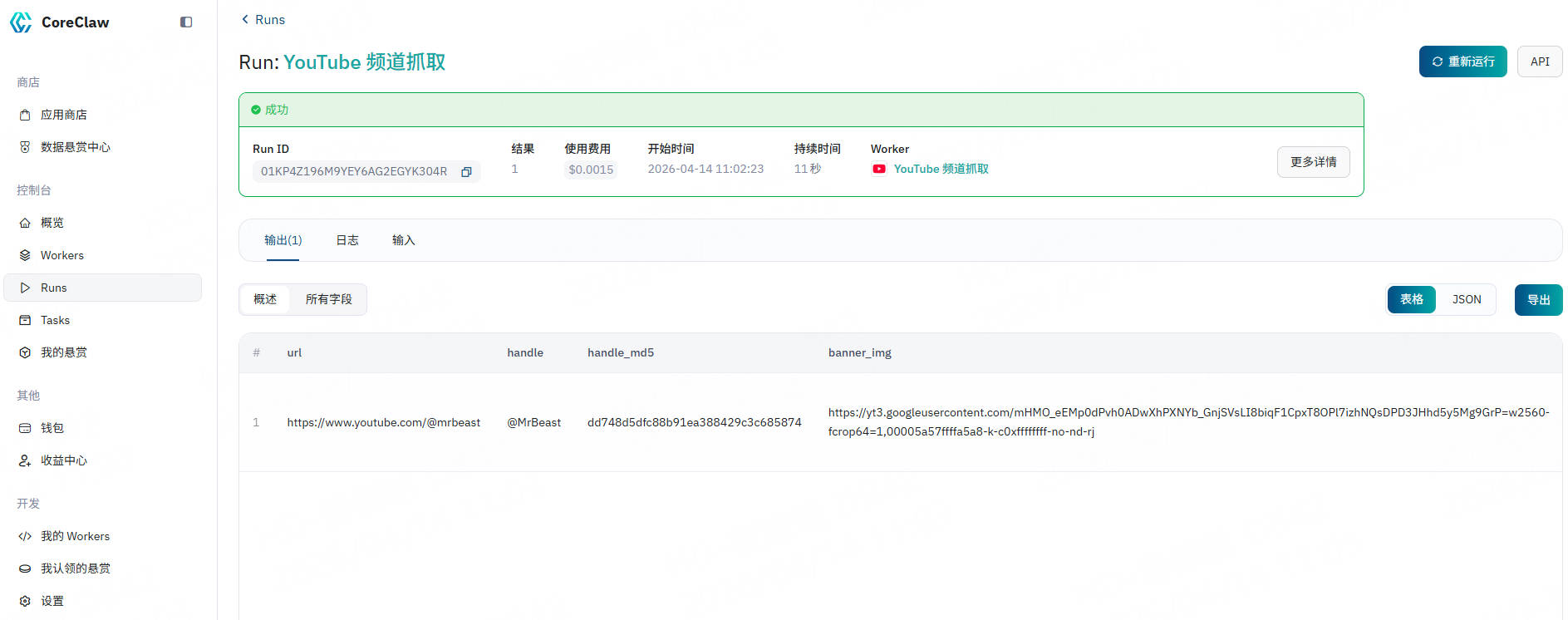Click the CoreClaw logo icon
The image size is (1568, 620).
pos(21,22)
